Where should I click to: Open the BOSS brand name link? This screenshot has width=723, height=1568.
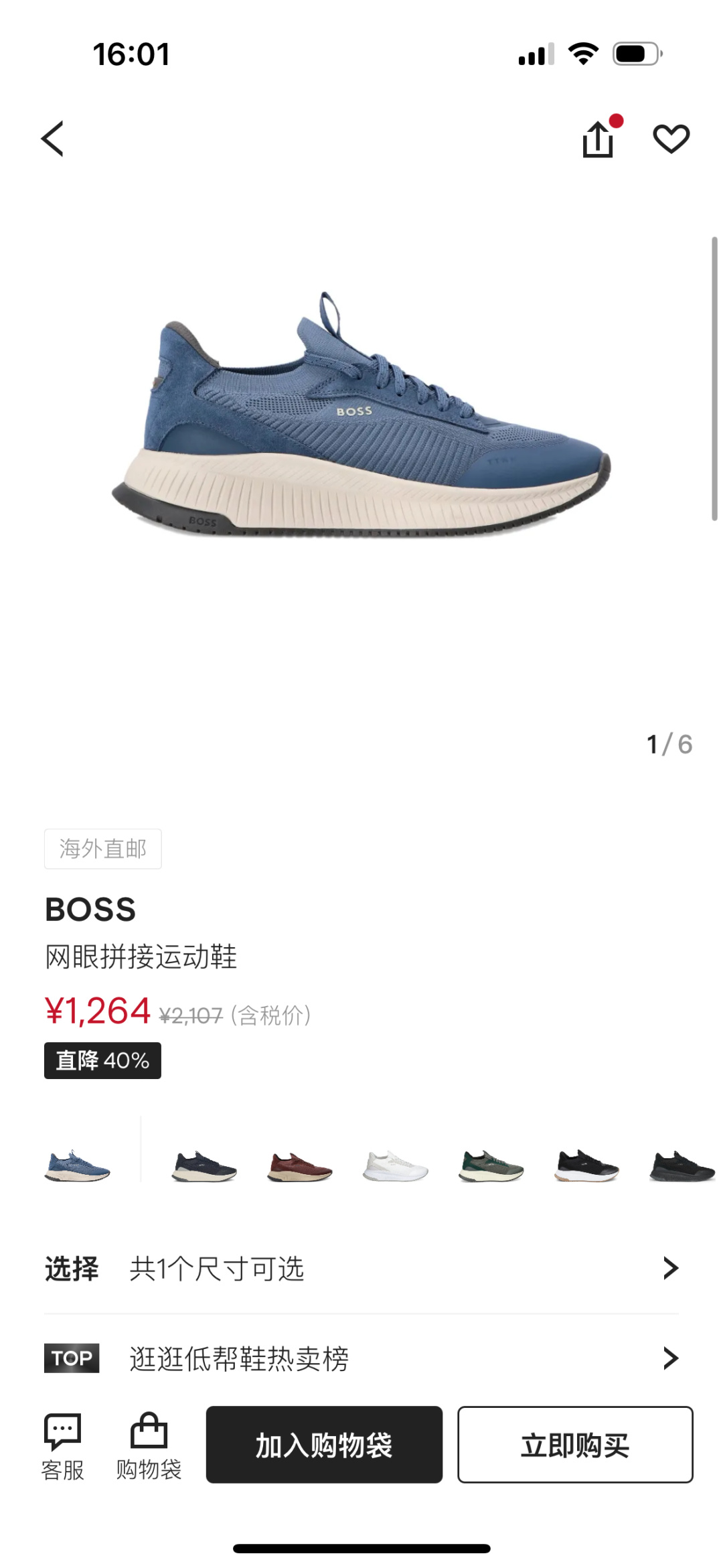[x=90, y=910]
